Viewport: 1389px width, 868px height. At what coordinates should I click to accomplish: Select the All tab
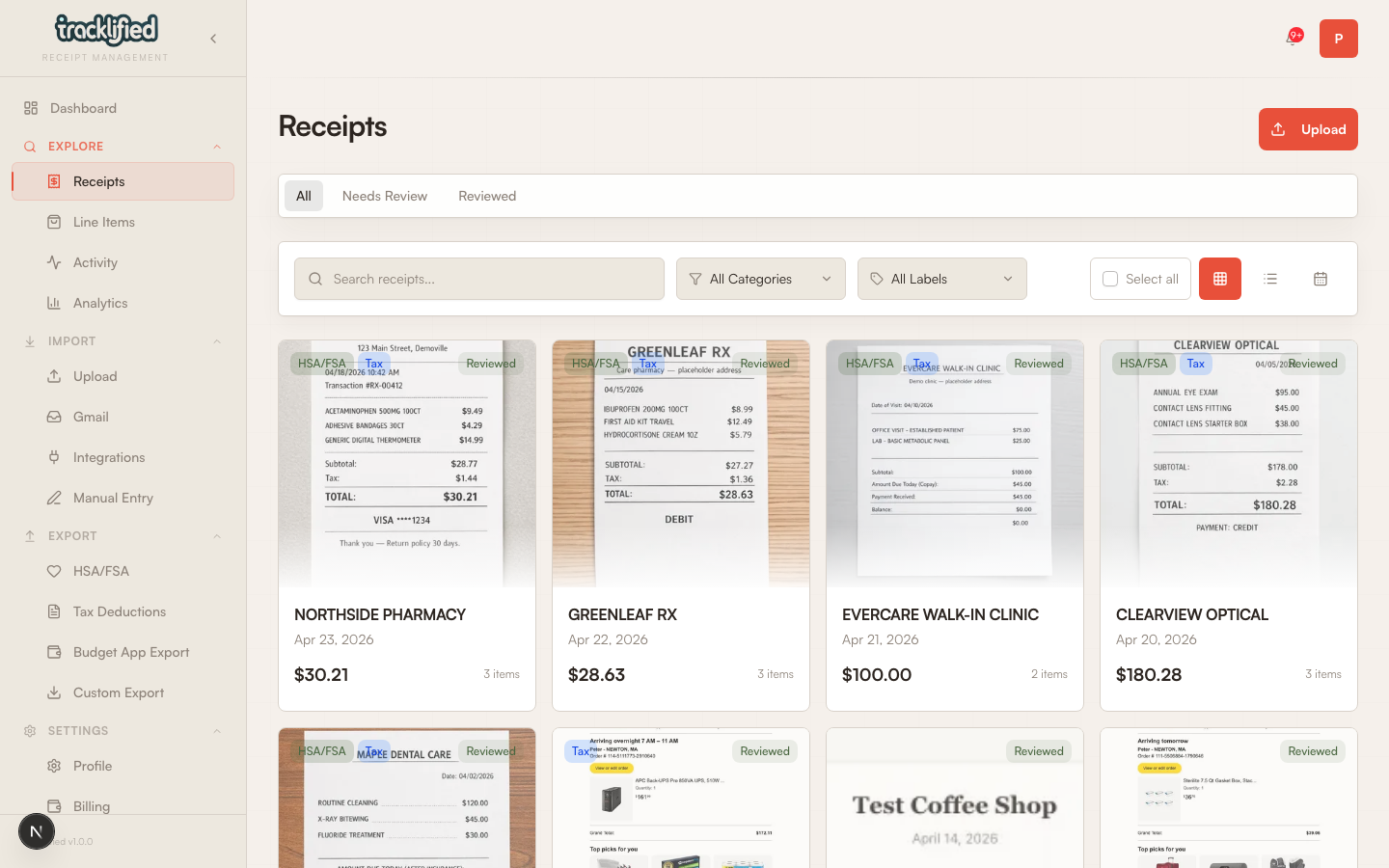[304, 196]
